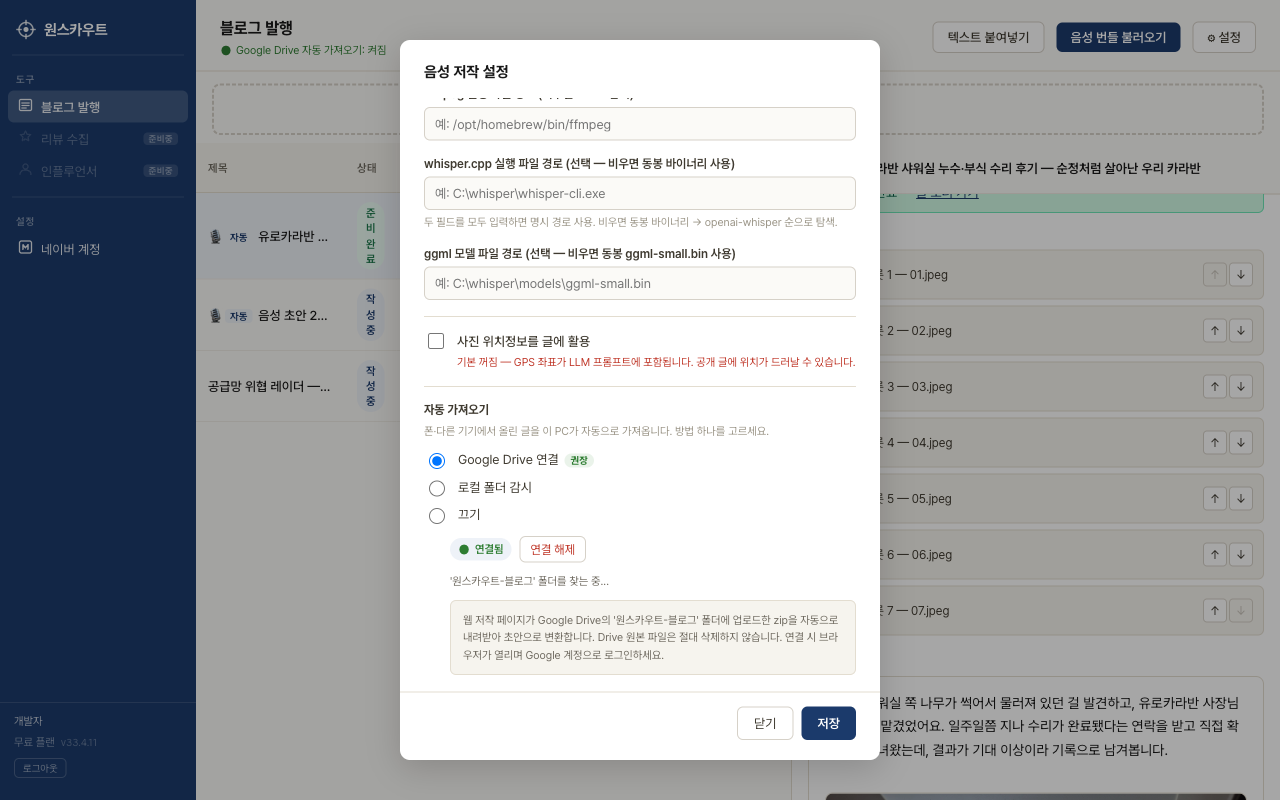
Task: Move 07.jpeg up with arrow icon
Action: click(x=1215, y=611)
